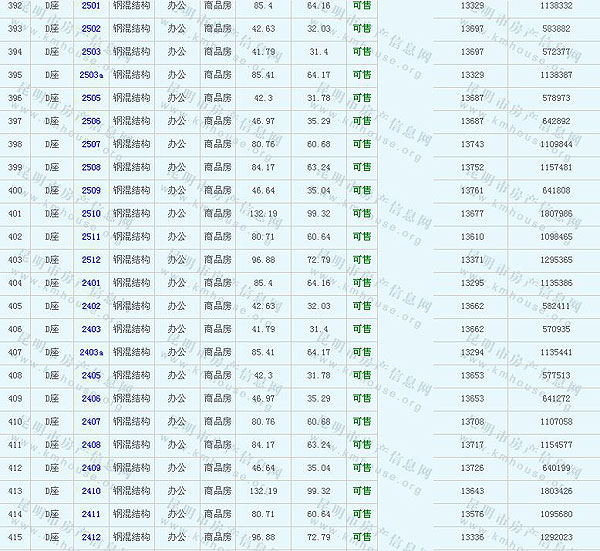Viewport: 600px width, 551px height.
Task: Click room 2412 link
Action: click(x=91, y=537)
